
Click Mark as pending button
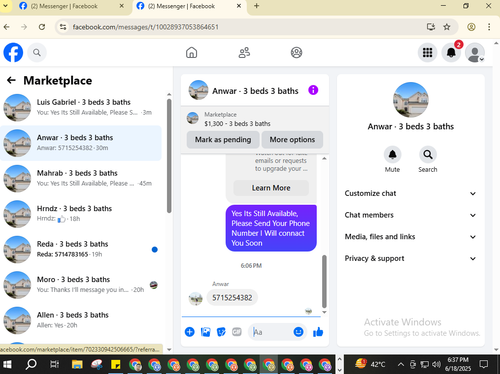[x=223, y=139]
